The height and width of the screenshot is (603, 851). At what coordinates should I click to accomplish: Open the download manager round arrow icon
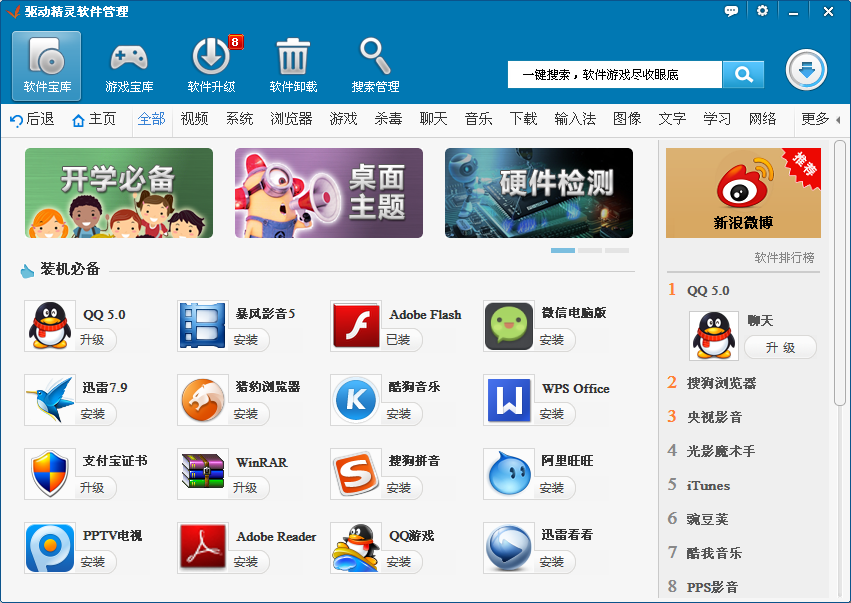tap(806, 70)
